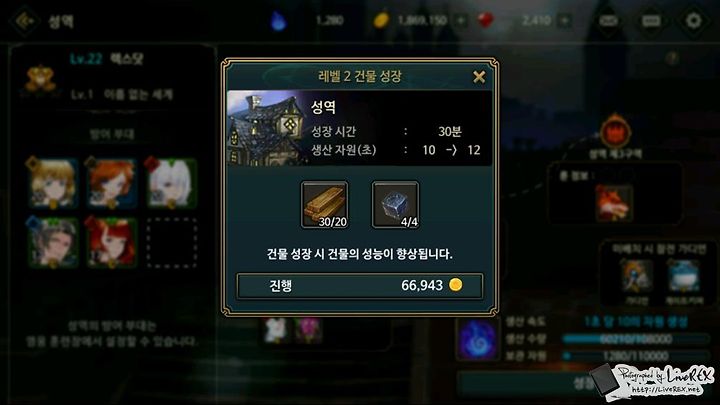
Task: Select the blonde hero portrait
Action: point(53,183)
